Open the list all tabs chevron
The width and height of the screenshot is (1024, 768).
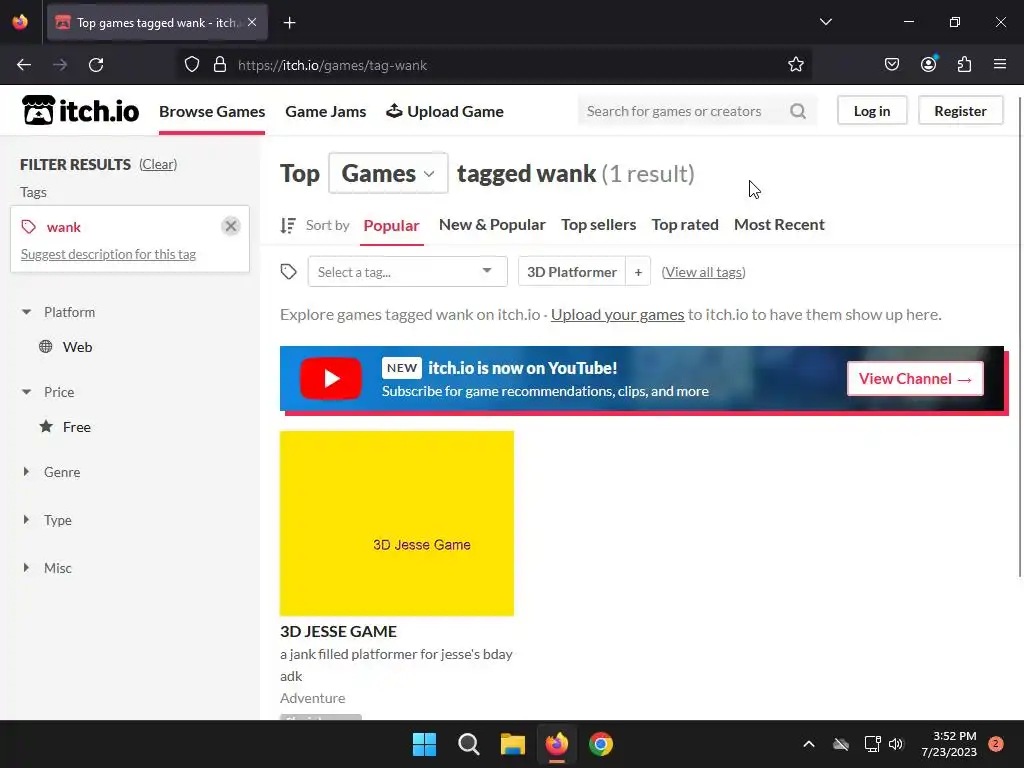pyautogui.click(x=825, y=22)
